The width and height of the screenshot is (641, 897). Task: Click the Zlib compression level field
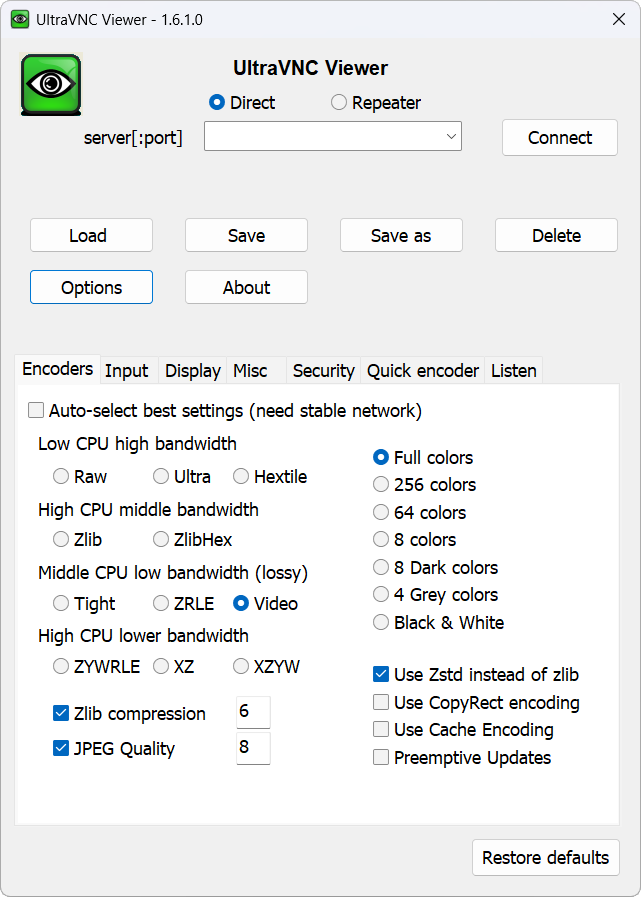coord(253,712)
